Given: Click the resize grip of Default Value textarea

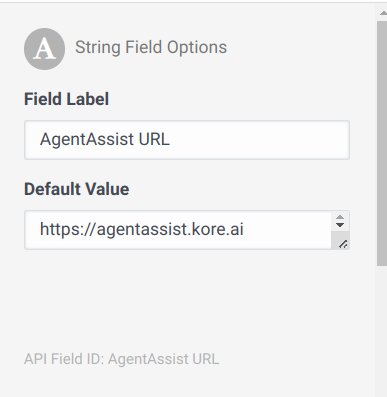Looking at the screenshot, I should pos(343,244).
